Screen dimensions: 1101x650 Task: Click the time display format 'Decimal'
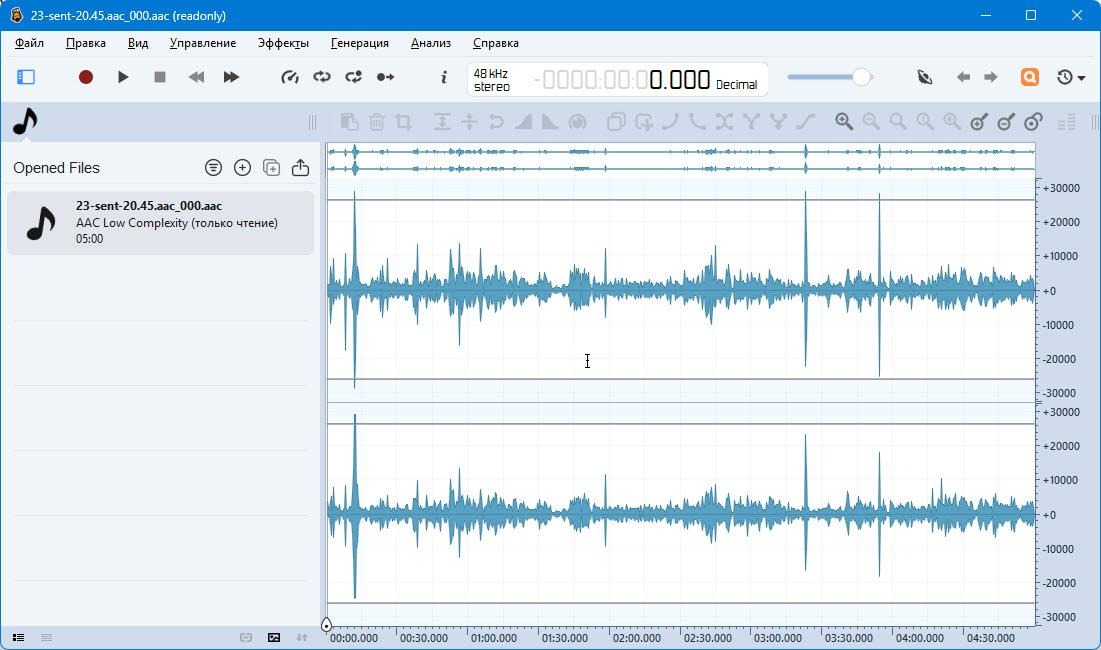736,85
